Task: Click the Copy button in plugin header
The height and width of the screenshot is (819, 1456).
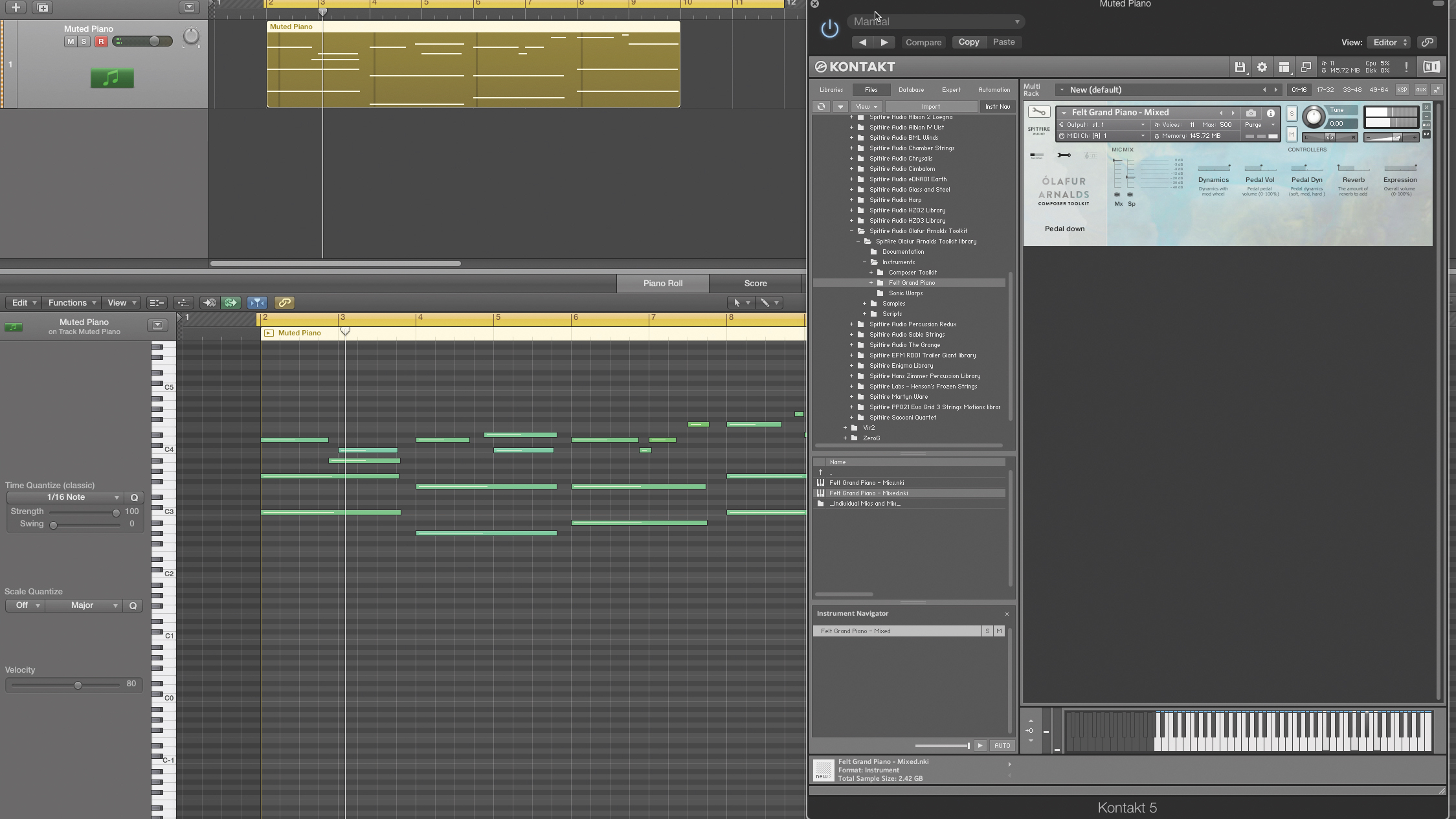Action: (x=969, y=42)
